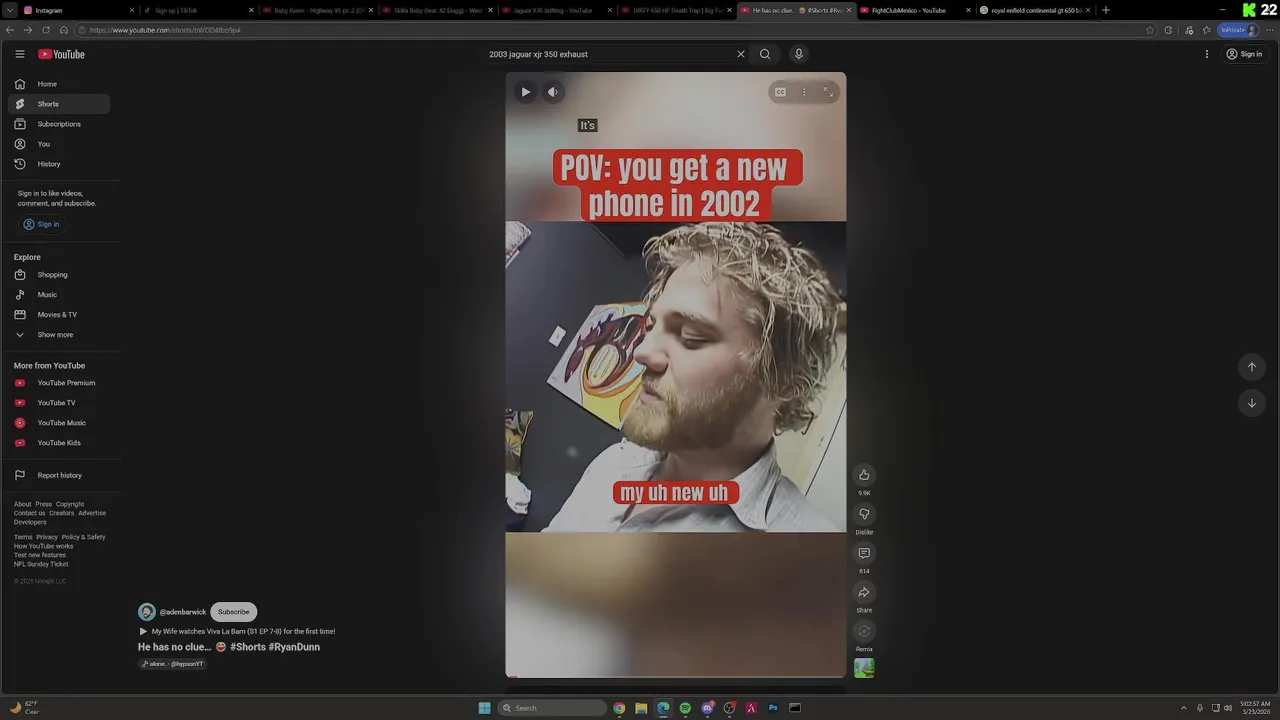
Task: Go to the next Short
Action: click(1251, 403)
